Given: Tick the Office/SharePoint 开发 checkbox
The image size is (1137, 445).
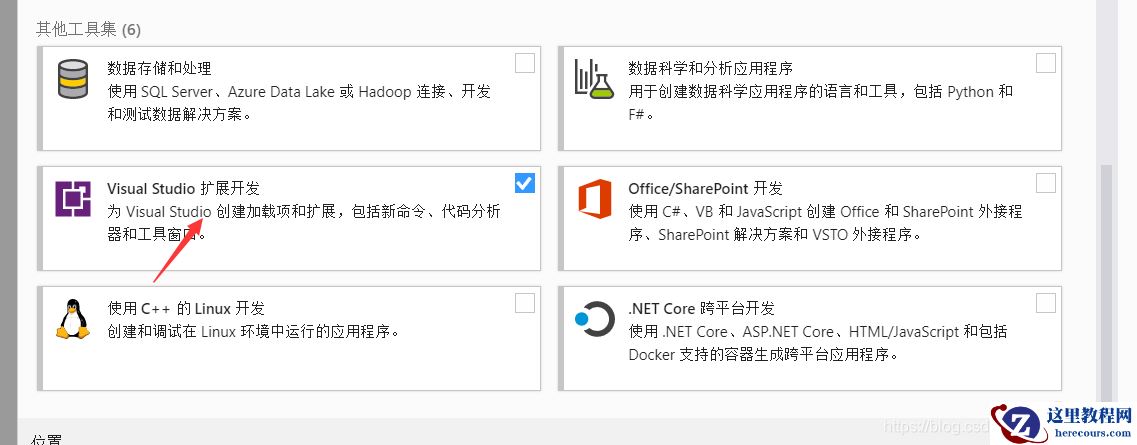Looking at the screenshot, I should point(1045,183).
